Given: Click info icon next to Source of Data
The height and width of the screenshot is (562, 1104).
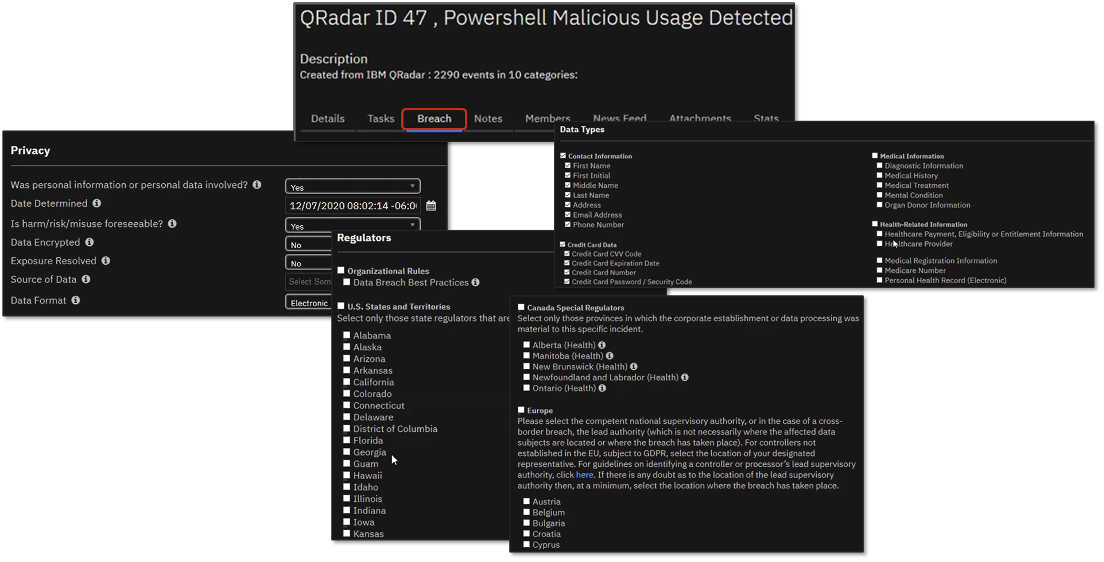Looking at the screenshot, I should pyautogui.click(x=86, y=279).
